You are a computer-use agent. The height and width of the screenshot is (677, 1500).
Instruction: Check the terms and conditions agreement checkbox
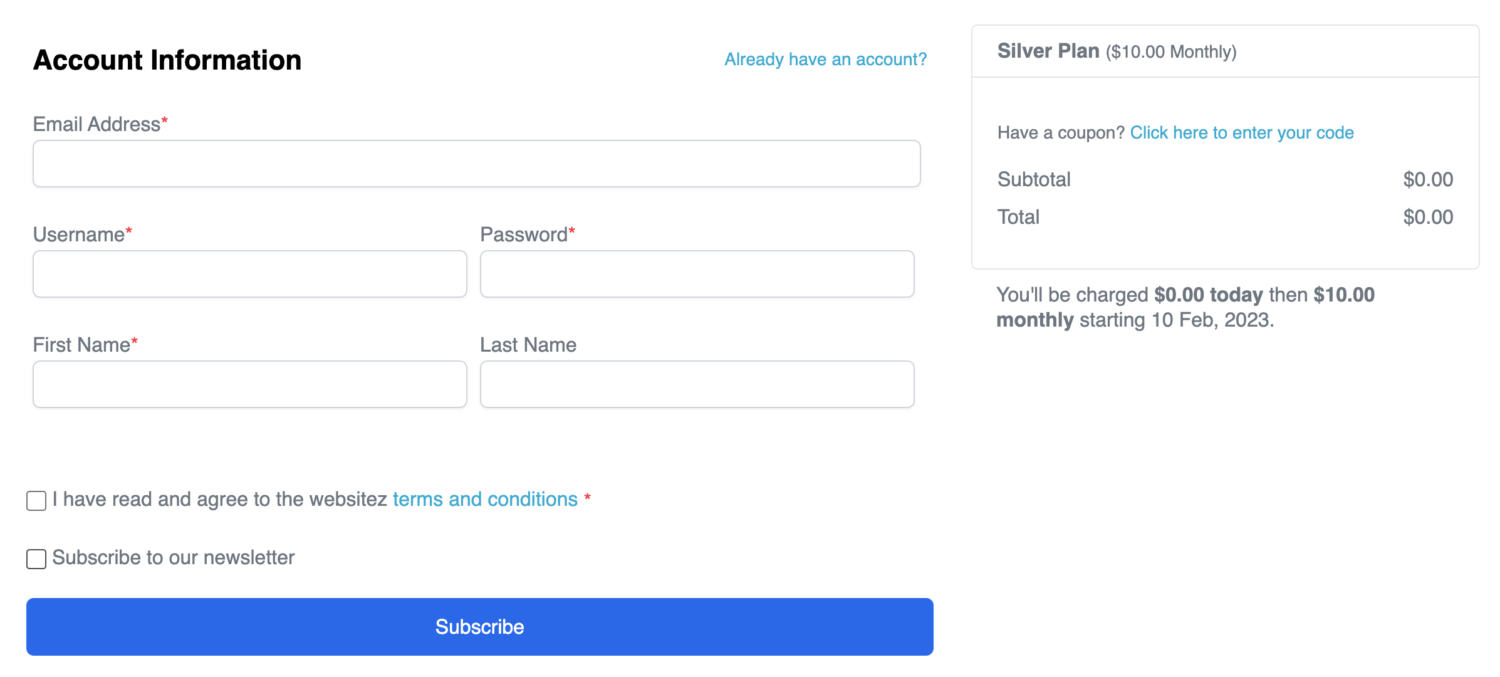[36, 500]
